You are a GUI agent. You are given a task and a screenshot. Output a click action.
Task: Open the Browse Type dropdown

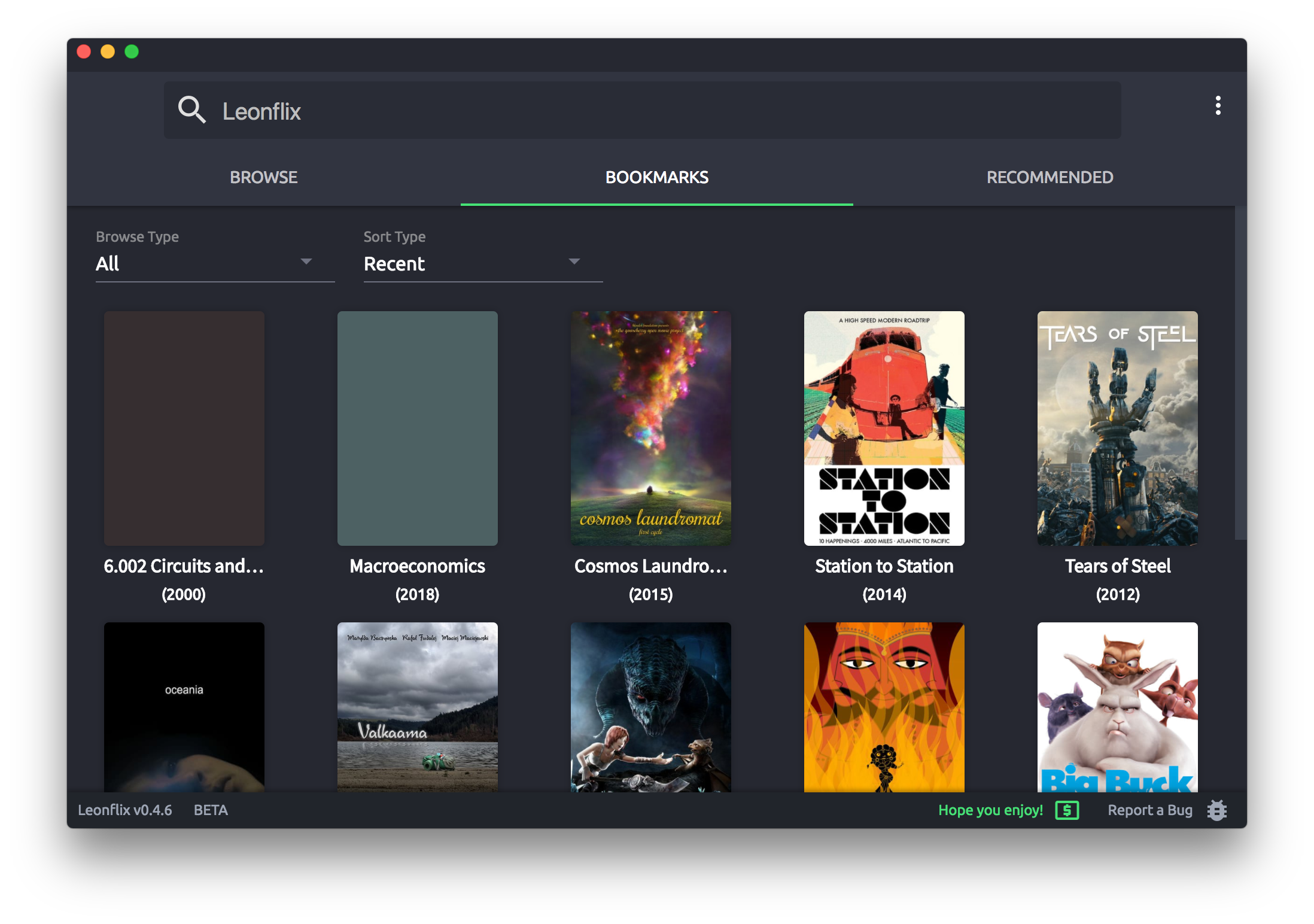(215, 264)
